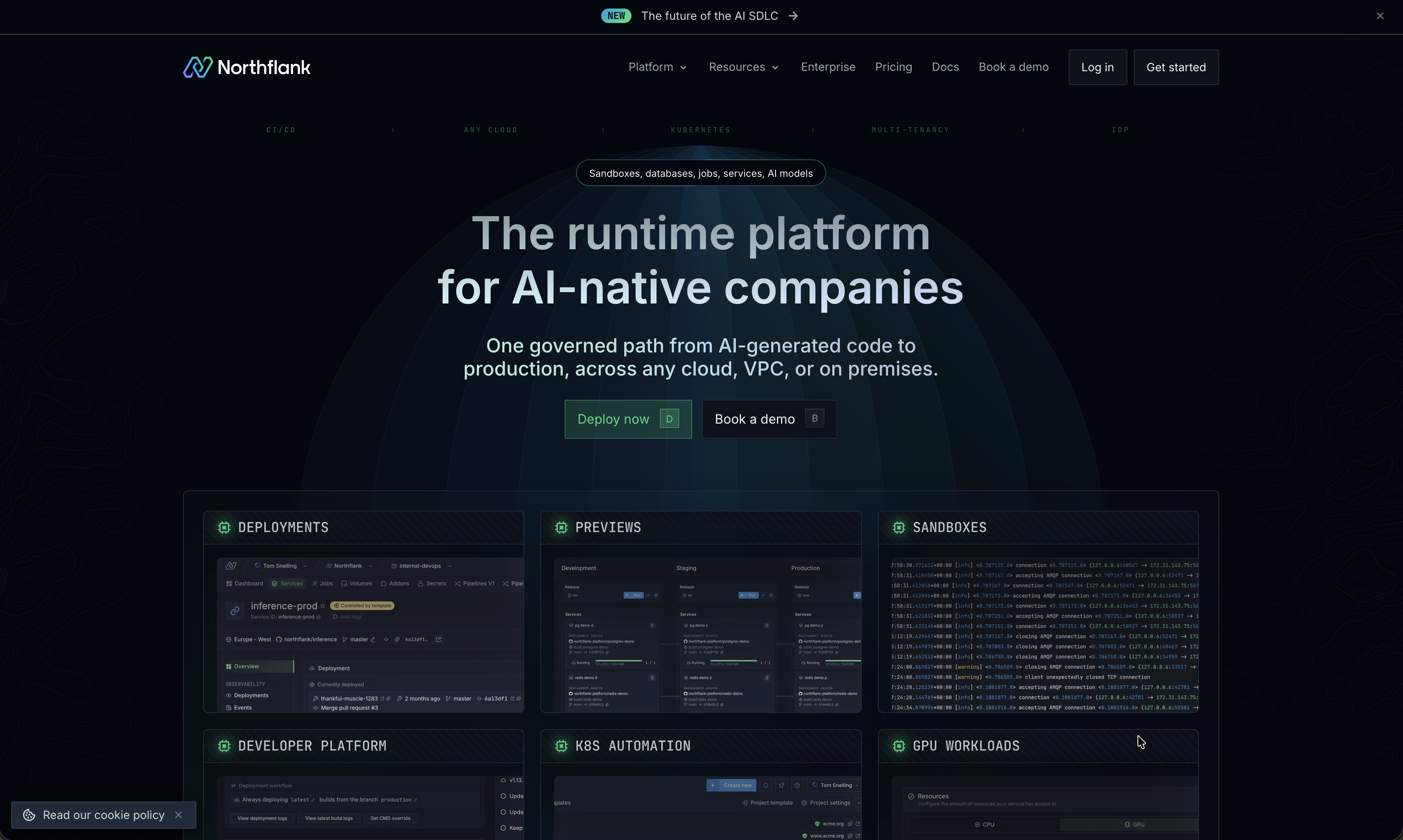Click the hero Book a demo button
Screen dimensions: 1403x840
(x=770, y=419)
